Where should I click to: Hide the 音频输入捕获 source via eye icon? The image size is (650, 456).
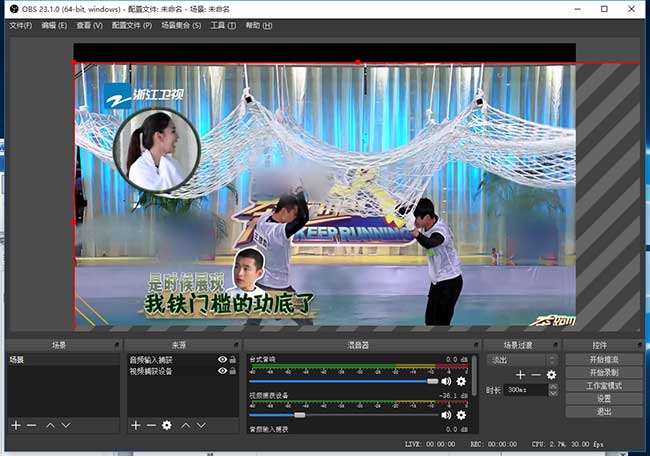(x=222, y=360)
